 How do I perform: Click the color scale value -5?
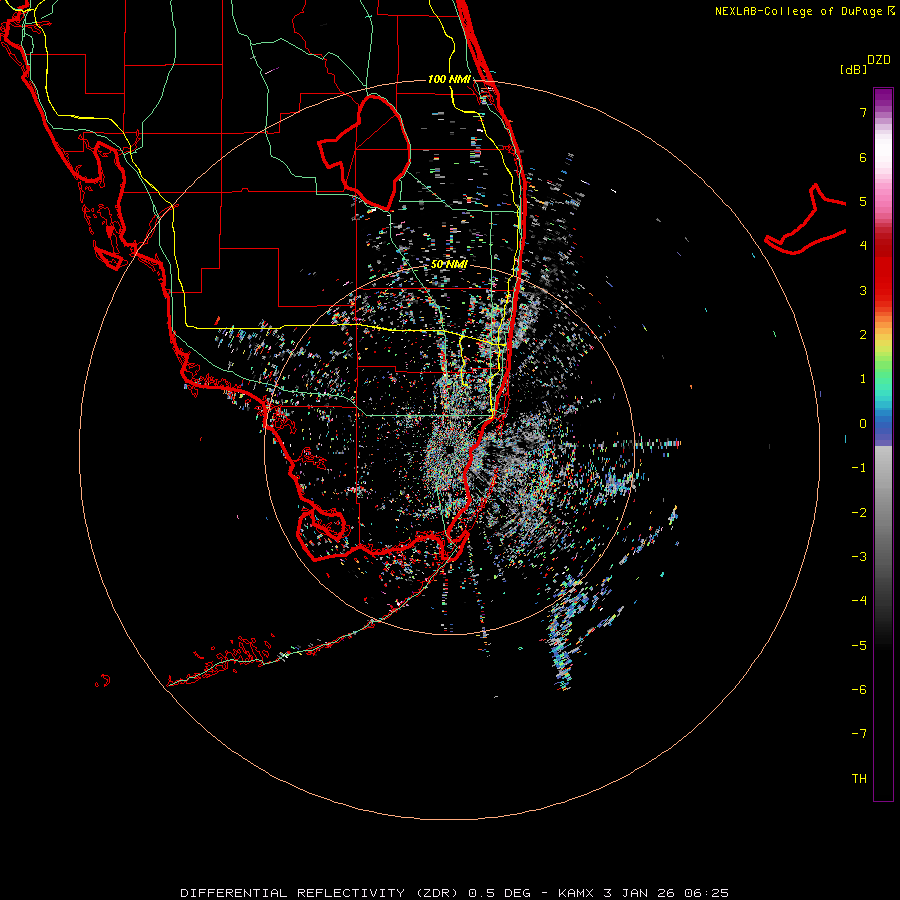(x=859, y=645)
